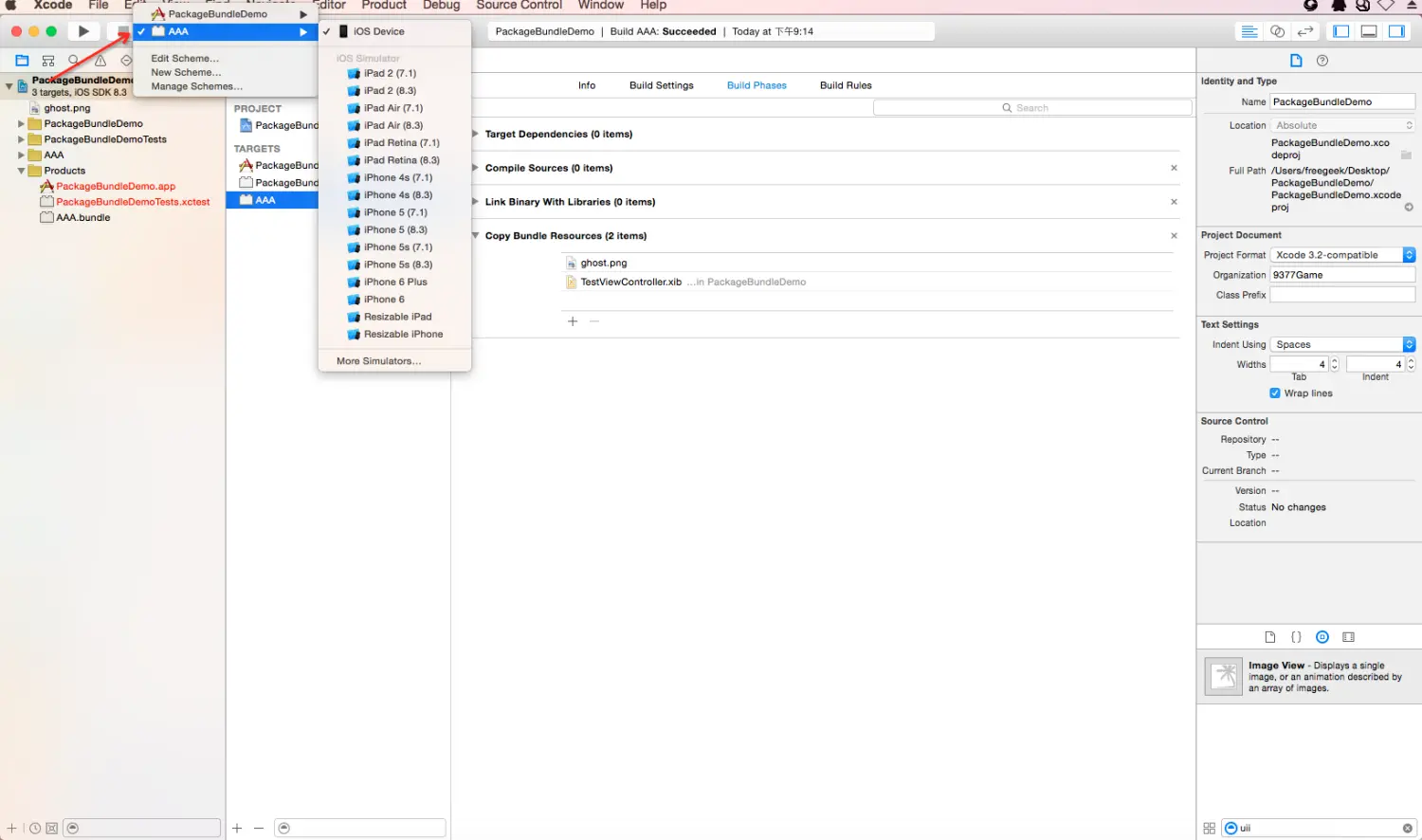Open the Project navigator folder icon
1422x840 pixels.
pyautogui.click(x=22, y=60)
